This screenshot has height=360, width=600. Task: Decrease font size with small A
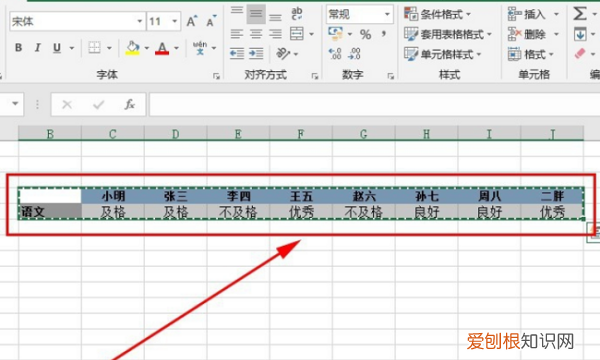coord(211,21)
